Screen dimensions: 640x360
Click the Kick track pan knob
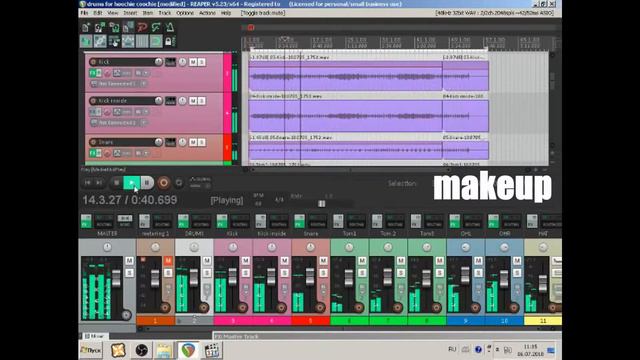tap(182, 62)
